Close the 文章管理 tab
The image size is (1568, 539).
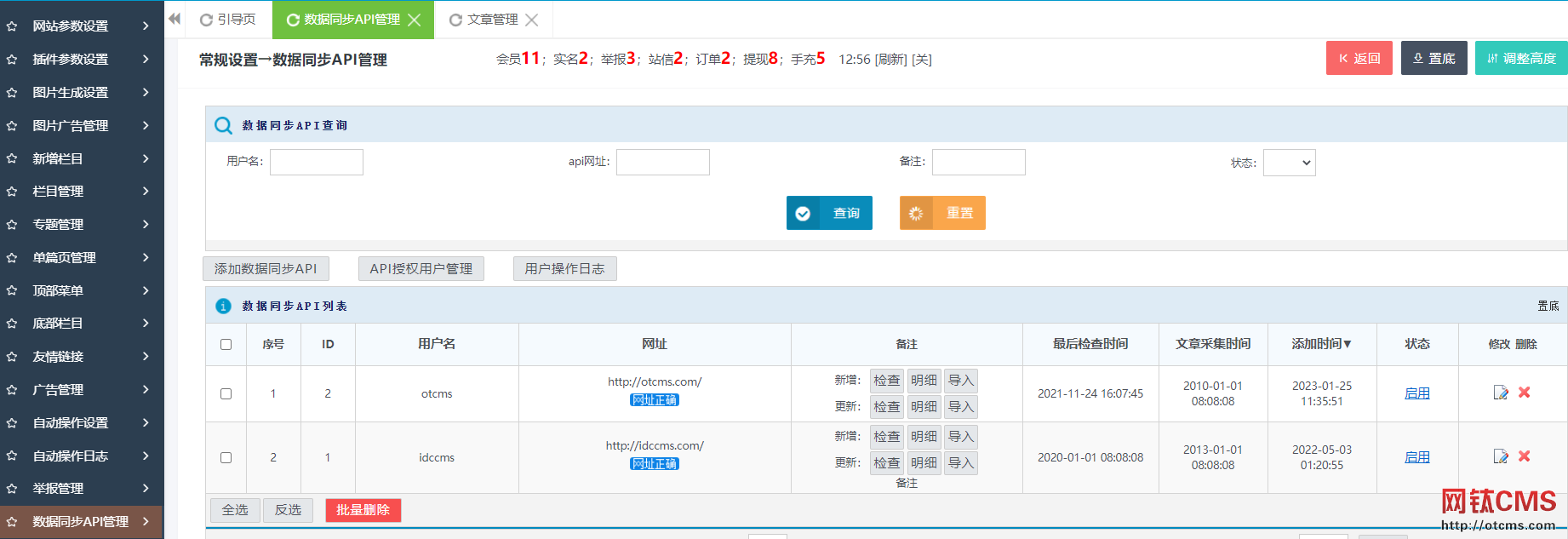coord(532,20)
